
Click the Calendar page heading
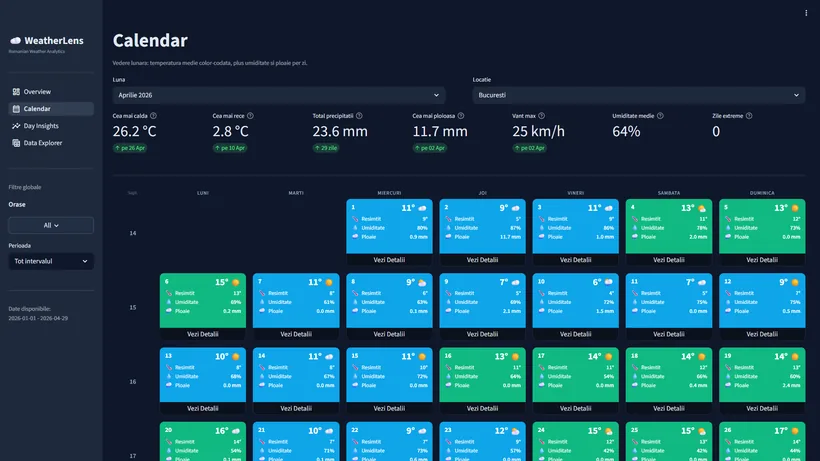[x=150, y=40]
